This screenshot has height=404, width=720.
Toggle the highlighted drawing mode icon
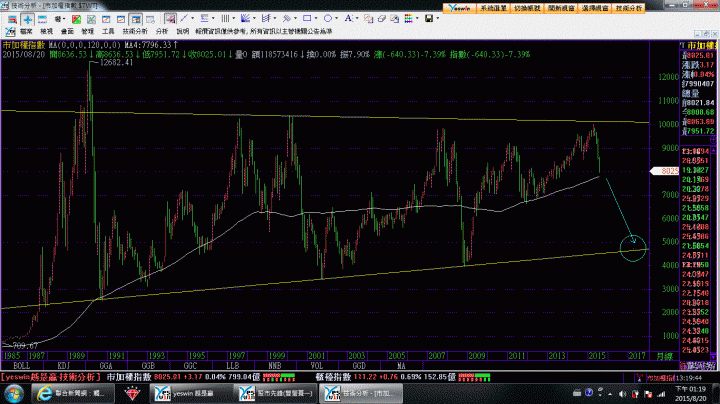[170, 19]
